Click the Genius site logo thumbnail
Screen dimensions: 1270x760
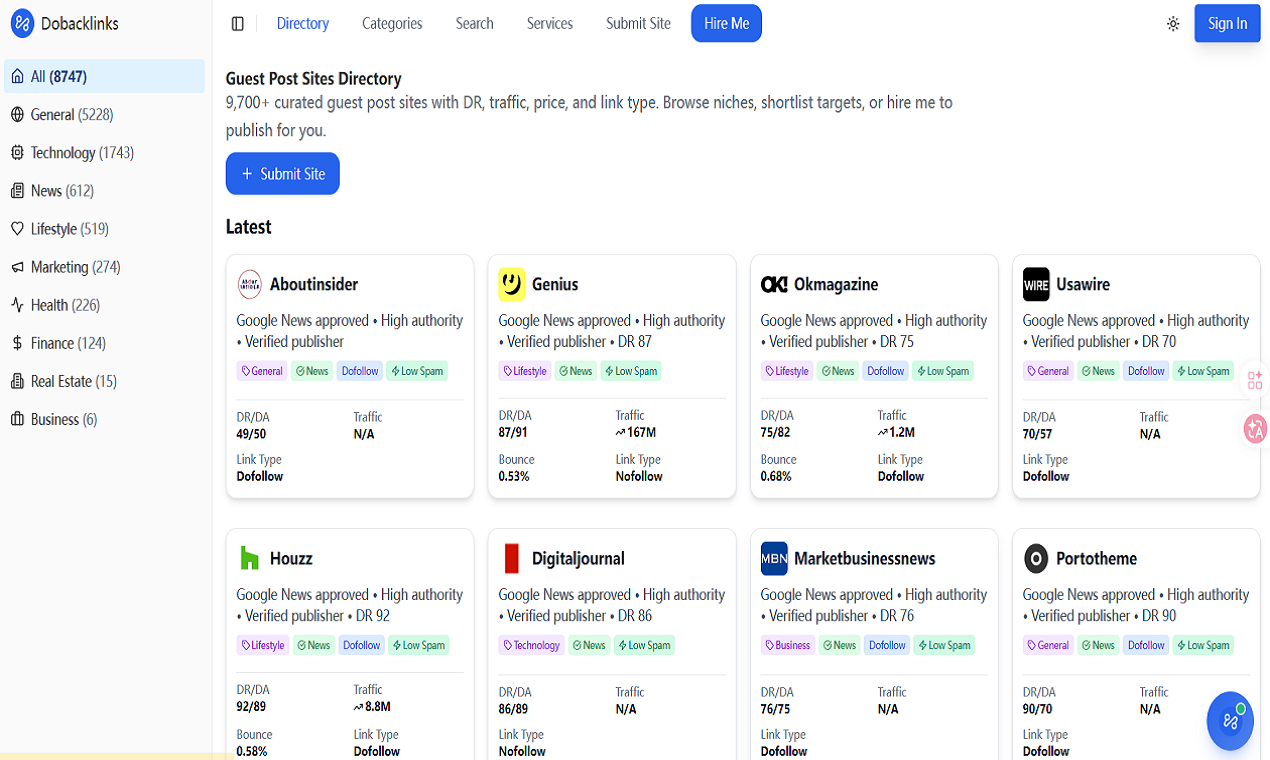point(512,284)
